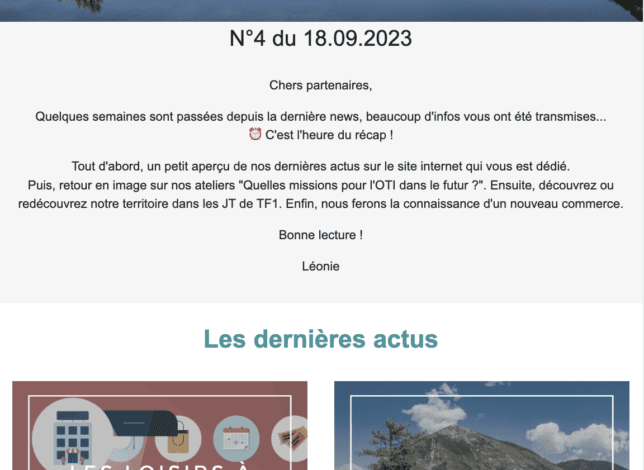Open the "Les loisirs à" news card title
This screenshot has width=644, height=470.
pos(160,463)
